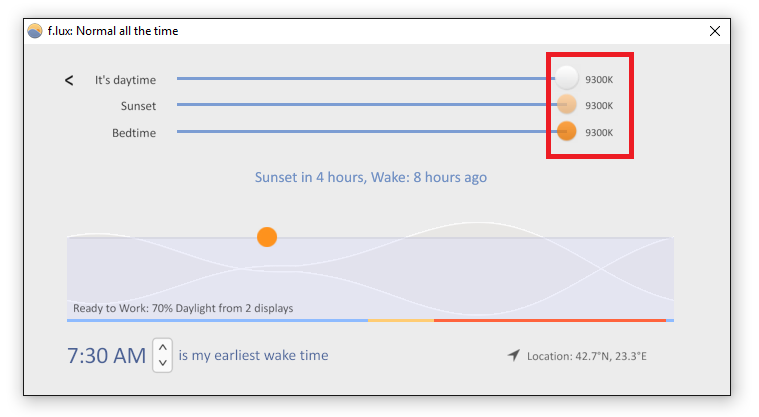The width and height of the screenshot is (759, 417).
Task: Click the back arrow beside It's daytime
Action: click(x=69, y=80)
